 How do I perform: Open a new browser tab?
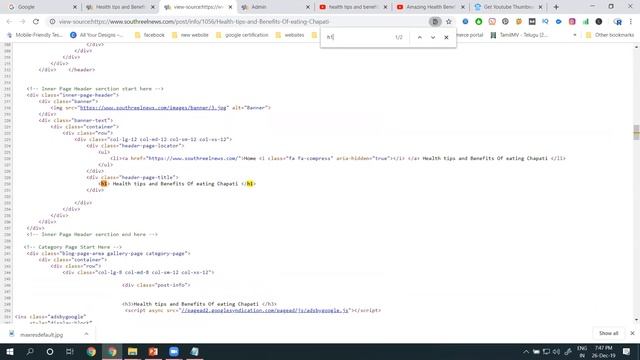click(556, 7)
